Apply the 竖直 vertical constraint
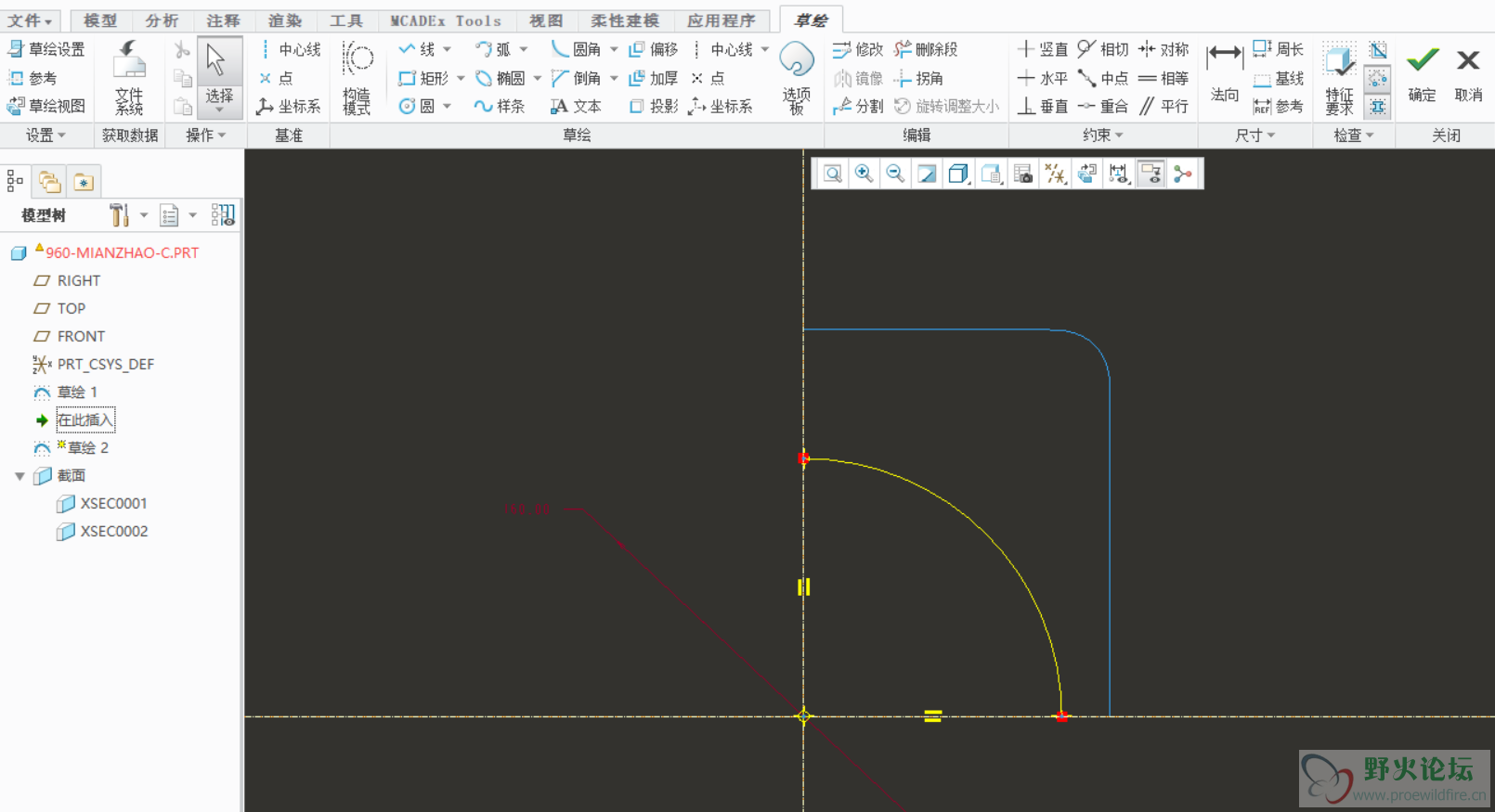1495x812 pixels. pos(1043,49)
